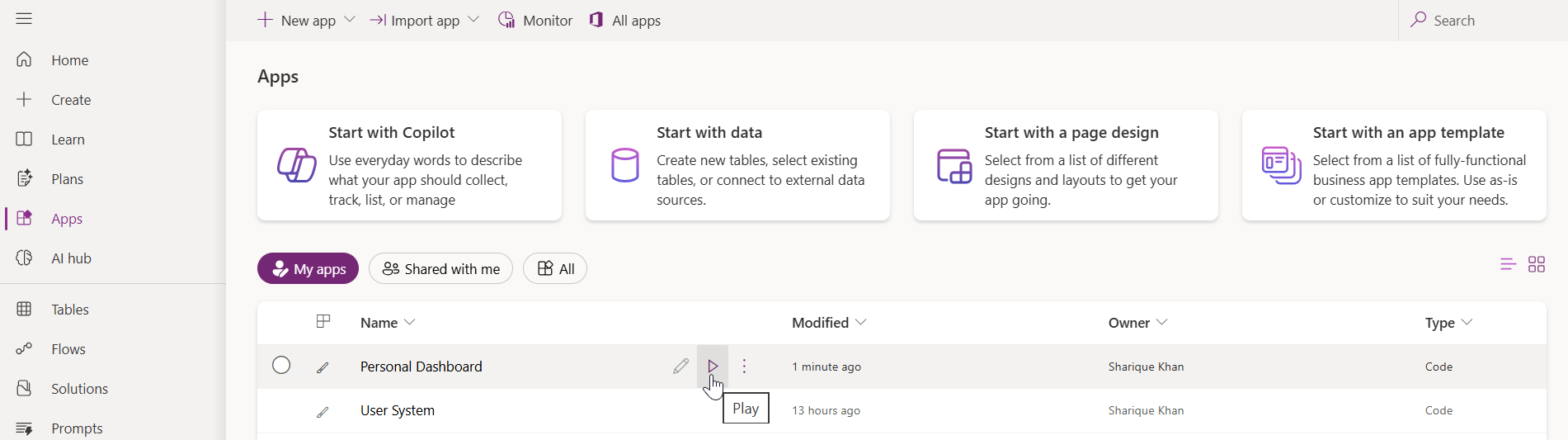1568x440 pixels.
Task: Open Monitor from the toolbar
Action: point(535,21)
